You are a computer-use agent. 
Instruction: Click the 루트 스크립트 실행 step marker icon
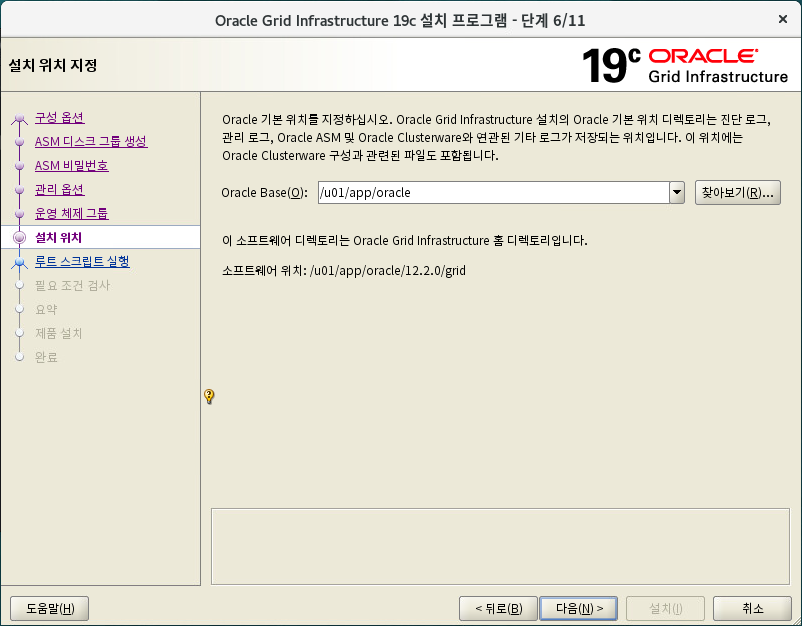(x=19, y=262)
